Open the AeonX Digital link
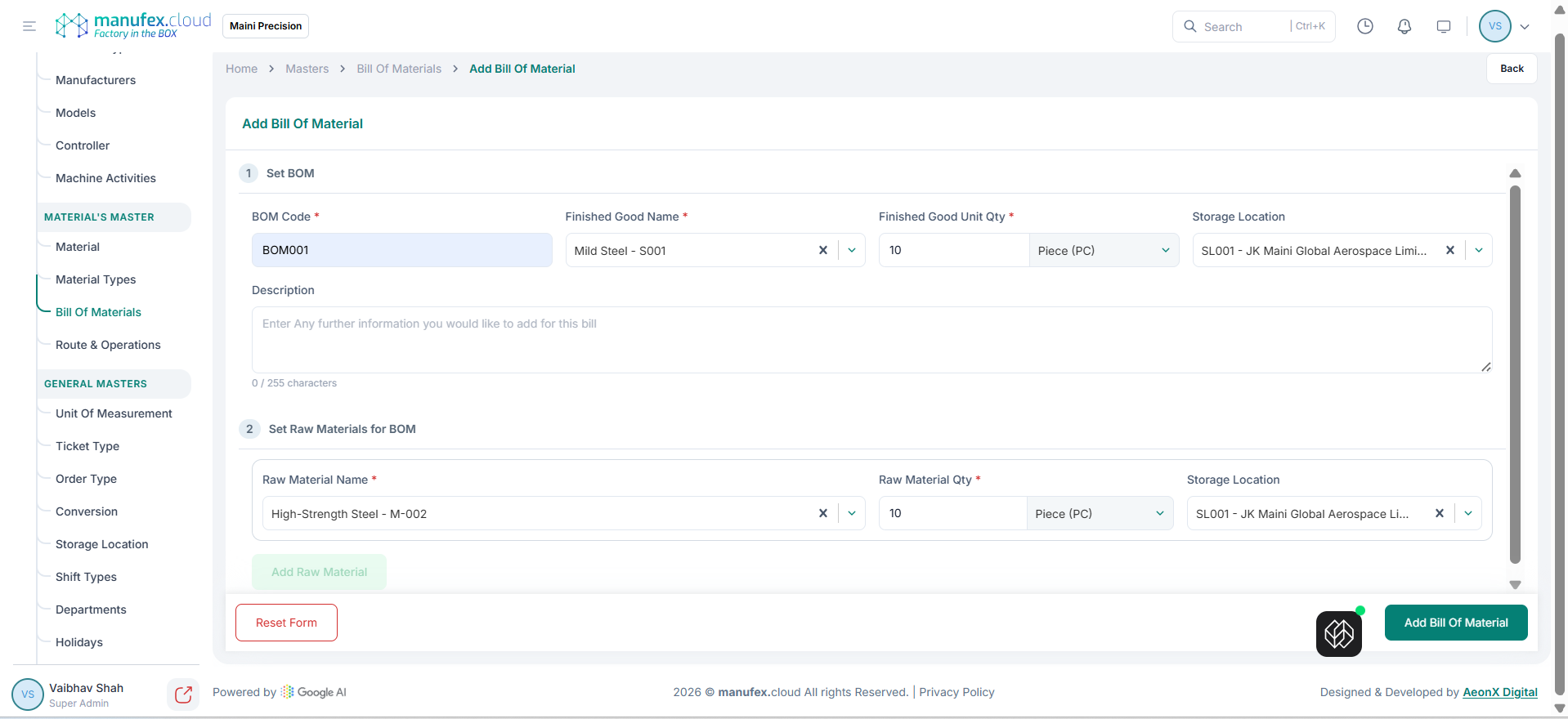Image resolution: width=1568 pixels, height=719 pixels. click(x=1500, y=692)
